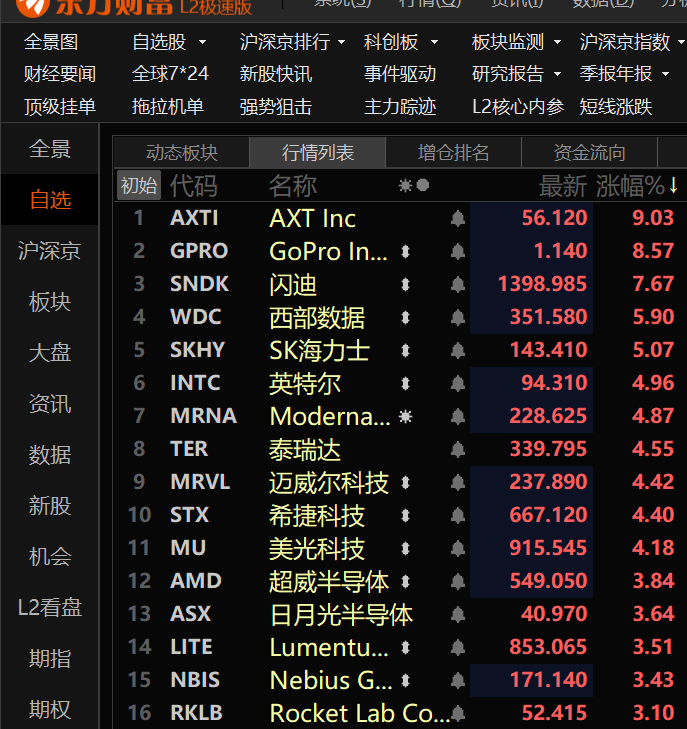The height and width of the screenshot is (729, 687).
Task: Expand the 板块监测 dropdown arrow
Action: point(557,42)
